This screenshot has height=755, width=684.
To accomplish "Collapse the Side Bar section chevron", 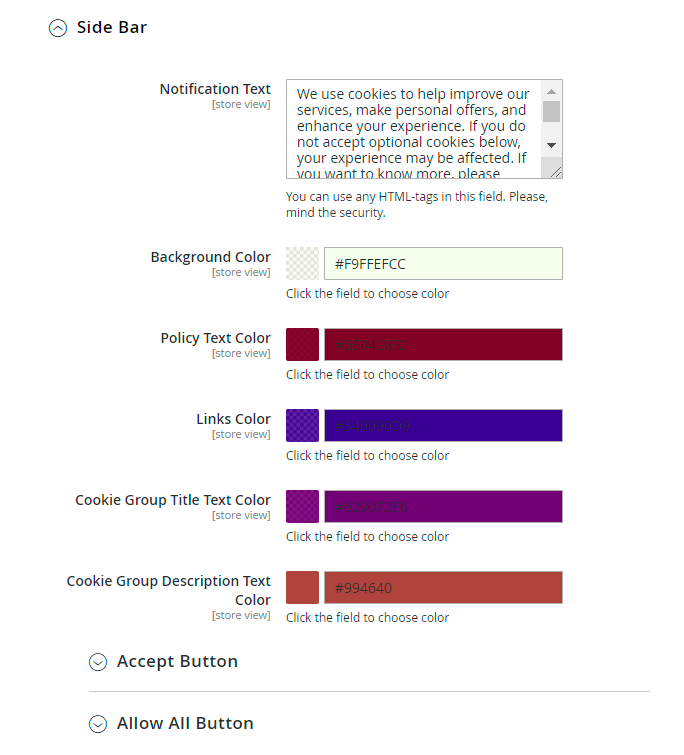I will [x=58, y=28].
